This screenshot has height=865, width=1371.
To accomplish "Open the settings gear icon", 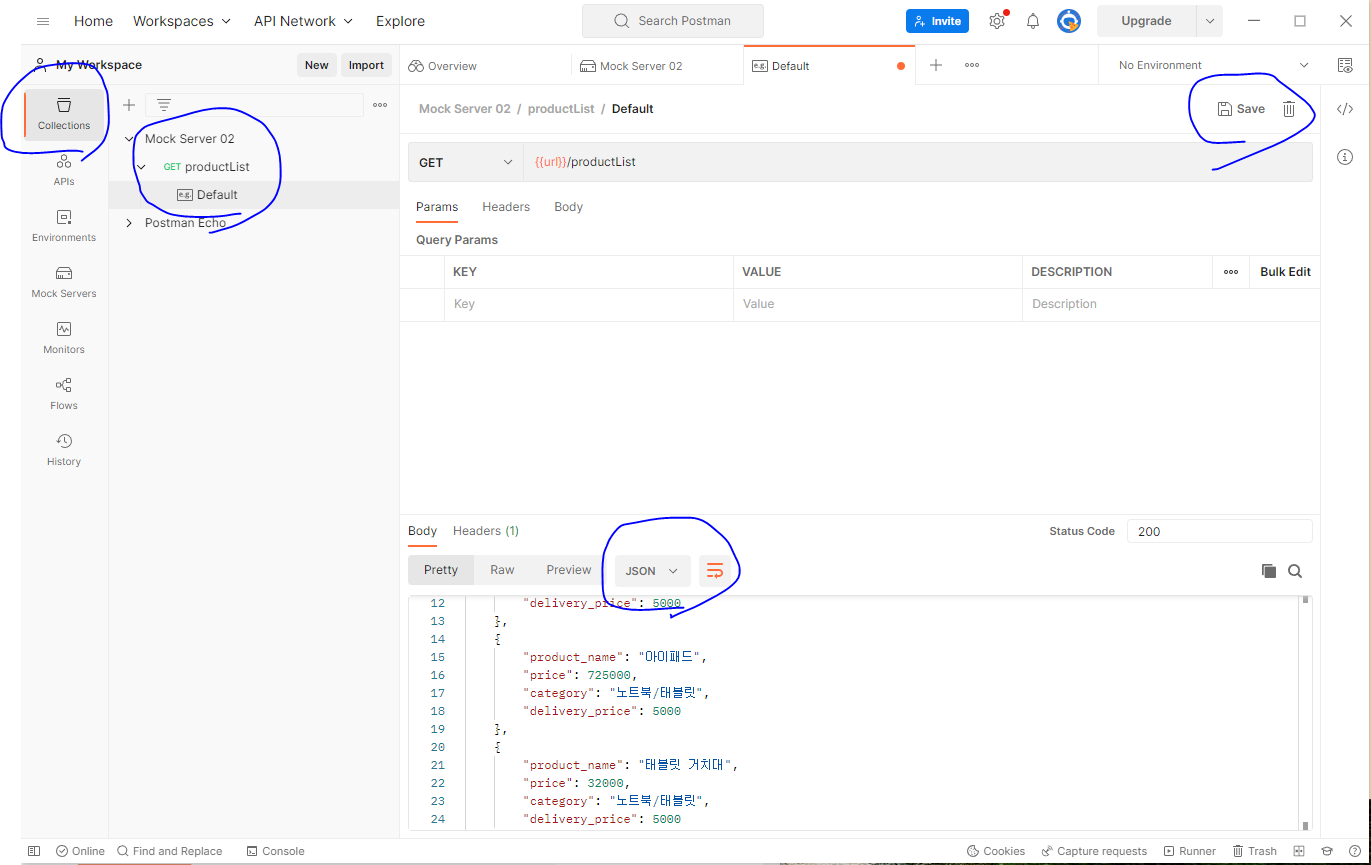I will click(997, 21).
